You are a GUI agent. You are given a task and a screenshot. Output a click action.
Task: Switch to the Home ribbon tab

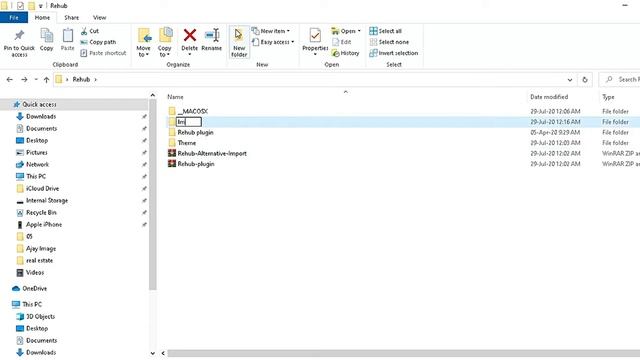tap(42, 18)
